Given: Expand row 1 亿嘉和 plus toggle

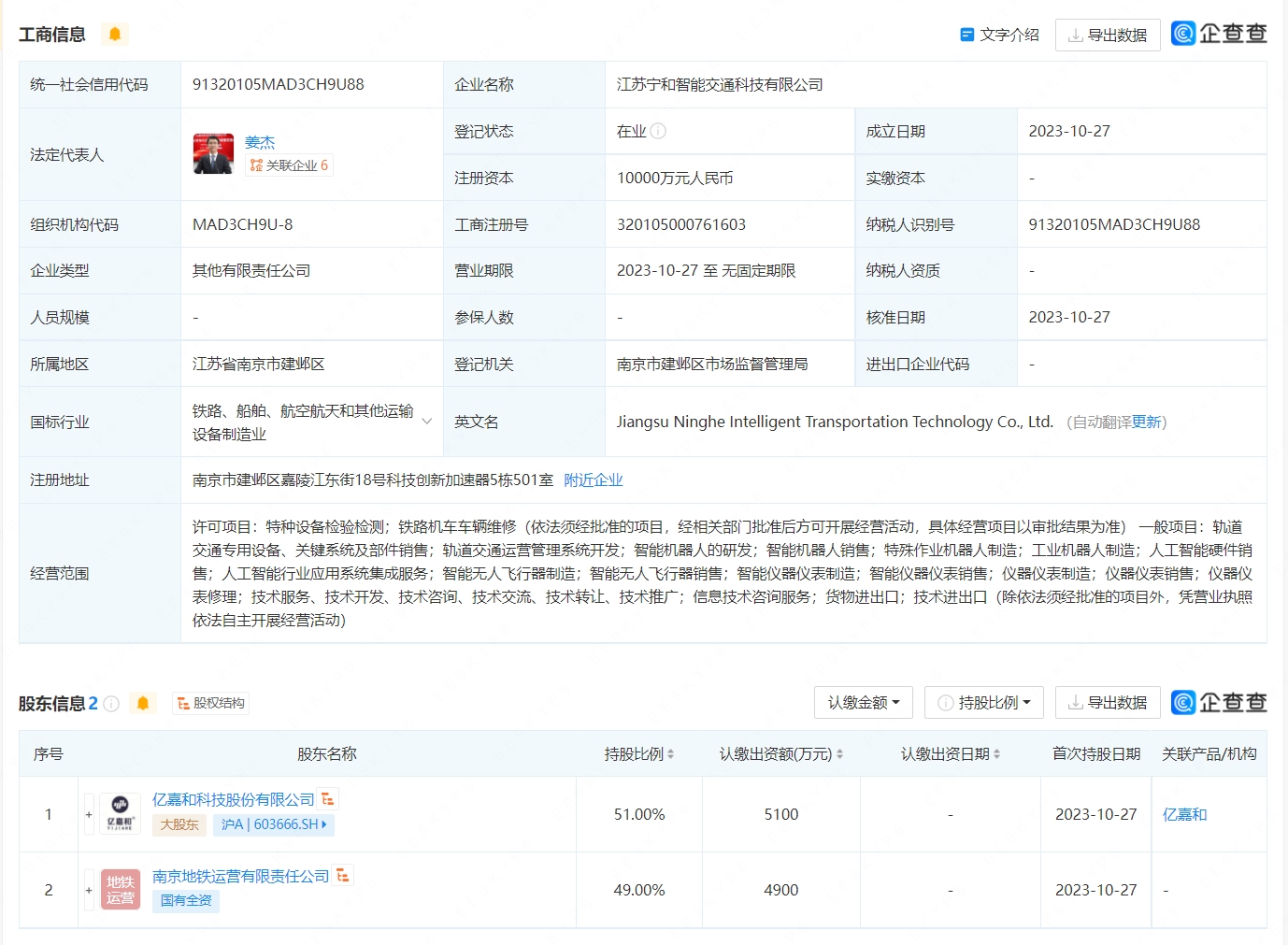Looking at the screenshot, I should (89, 814).
